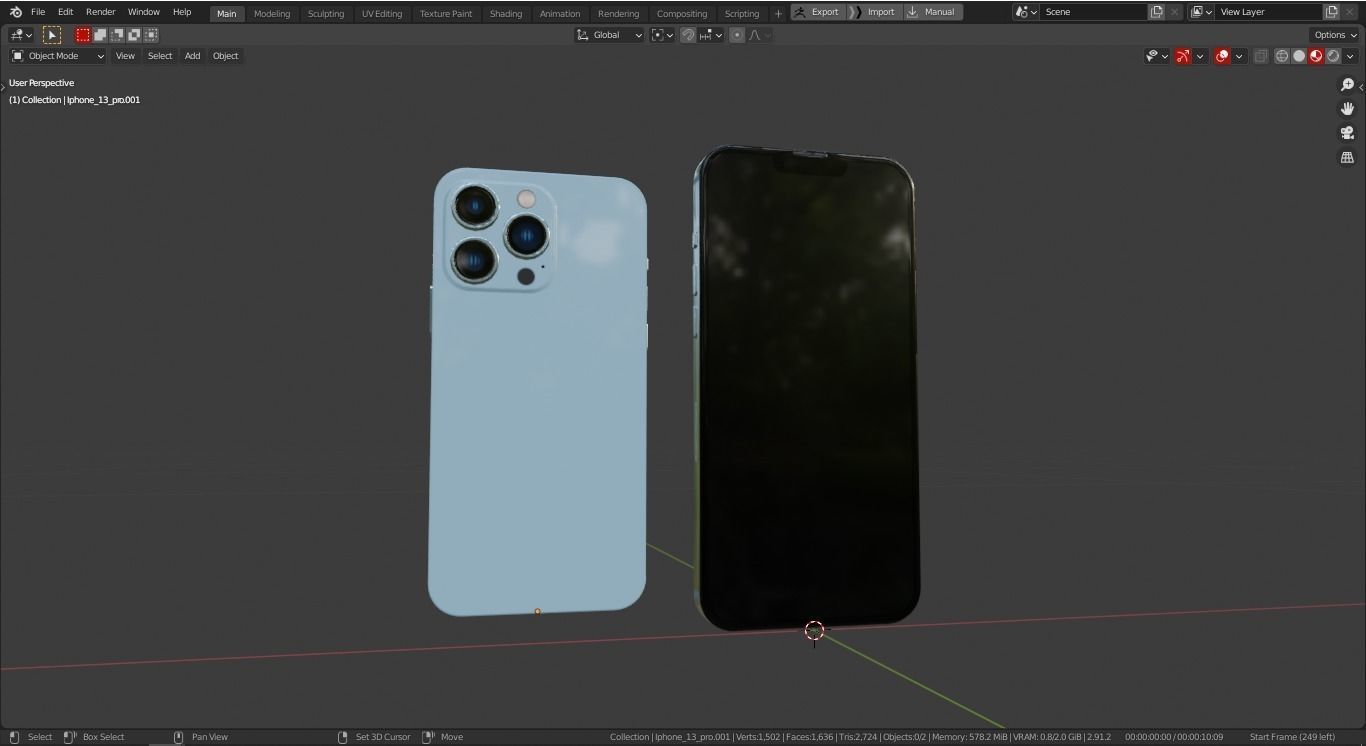Image resolution: width=1366 pixels, height=746 pixels.
Task: Select the Main workspace tab
Action: pos(227,14)
